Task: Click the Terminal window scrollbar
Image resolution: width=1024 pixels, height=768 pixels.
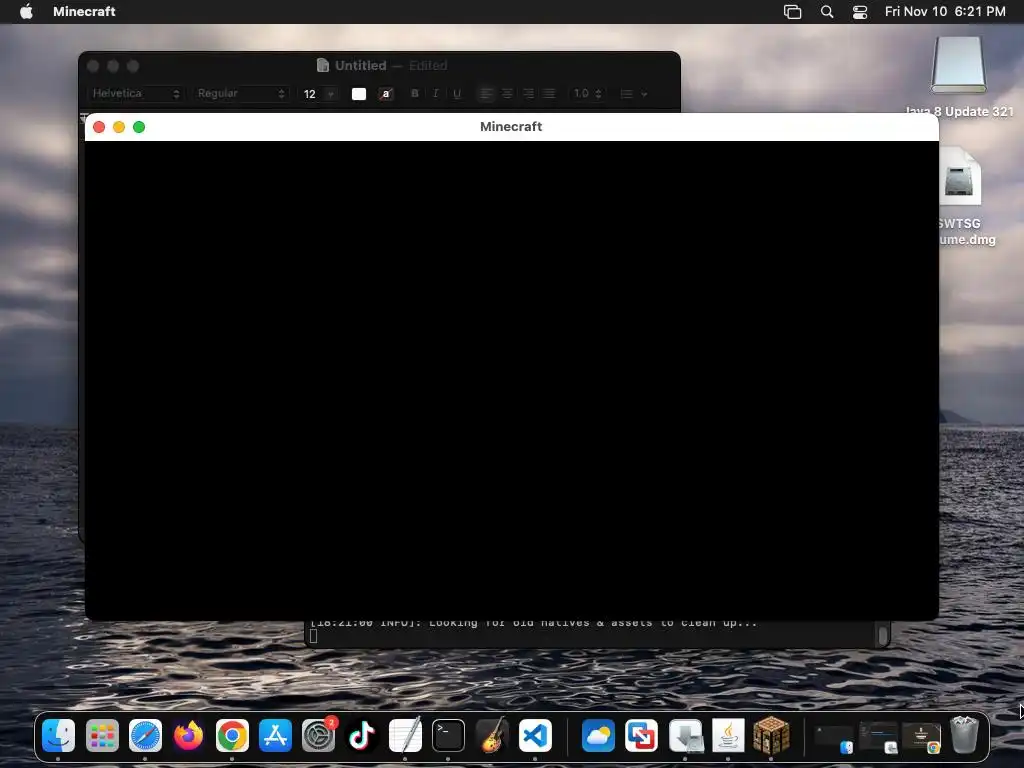Action: [883, 634]
